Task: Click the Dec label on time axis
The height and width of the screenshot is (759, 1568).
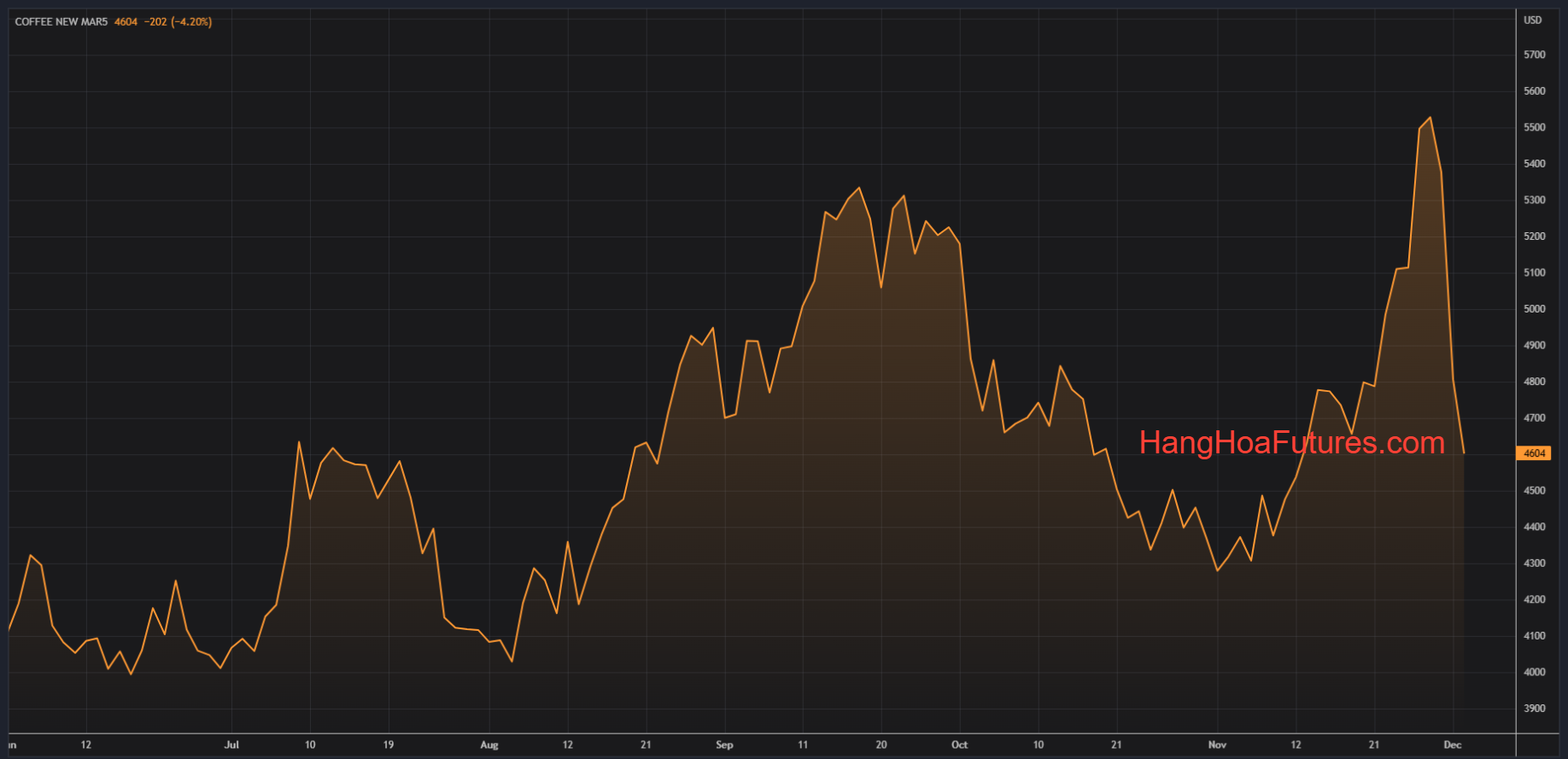Action: (x=1452, y=745)
